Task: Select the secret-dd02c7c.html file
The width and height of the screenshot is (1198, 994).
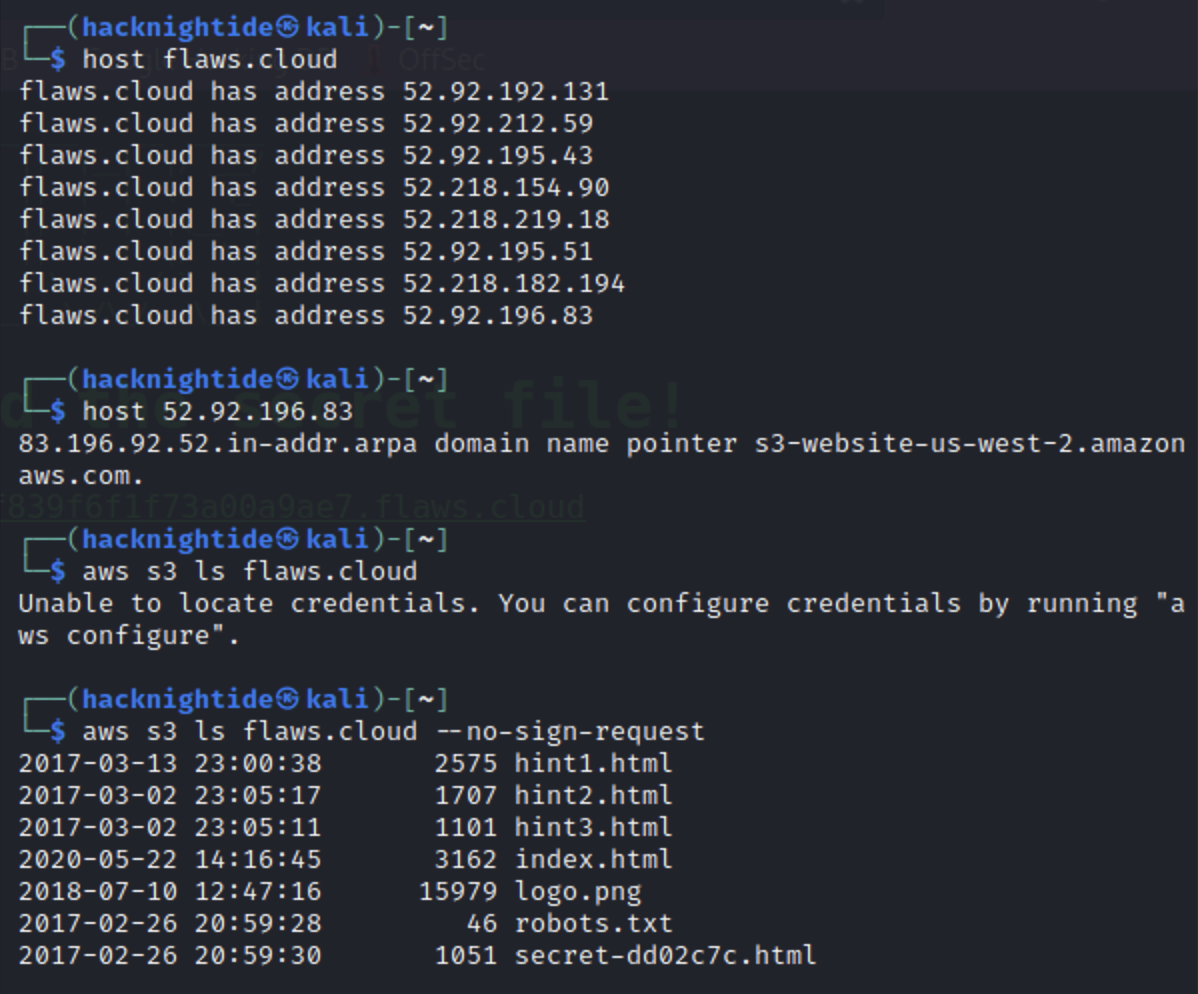Action: 665,956
